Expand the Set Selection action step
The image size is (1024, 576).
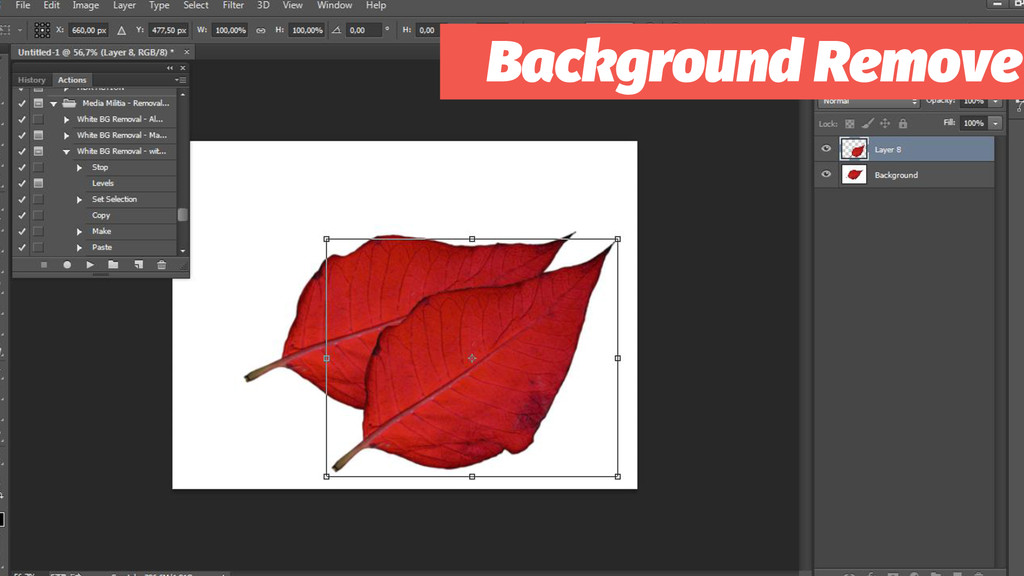point(80,199)
